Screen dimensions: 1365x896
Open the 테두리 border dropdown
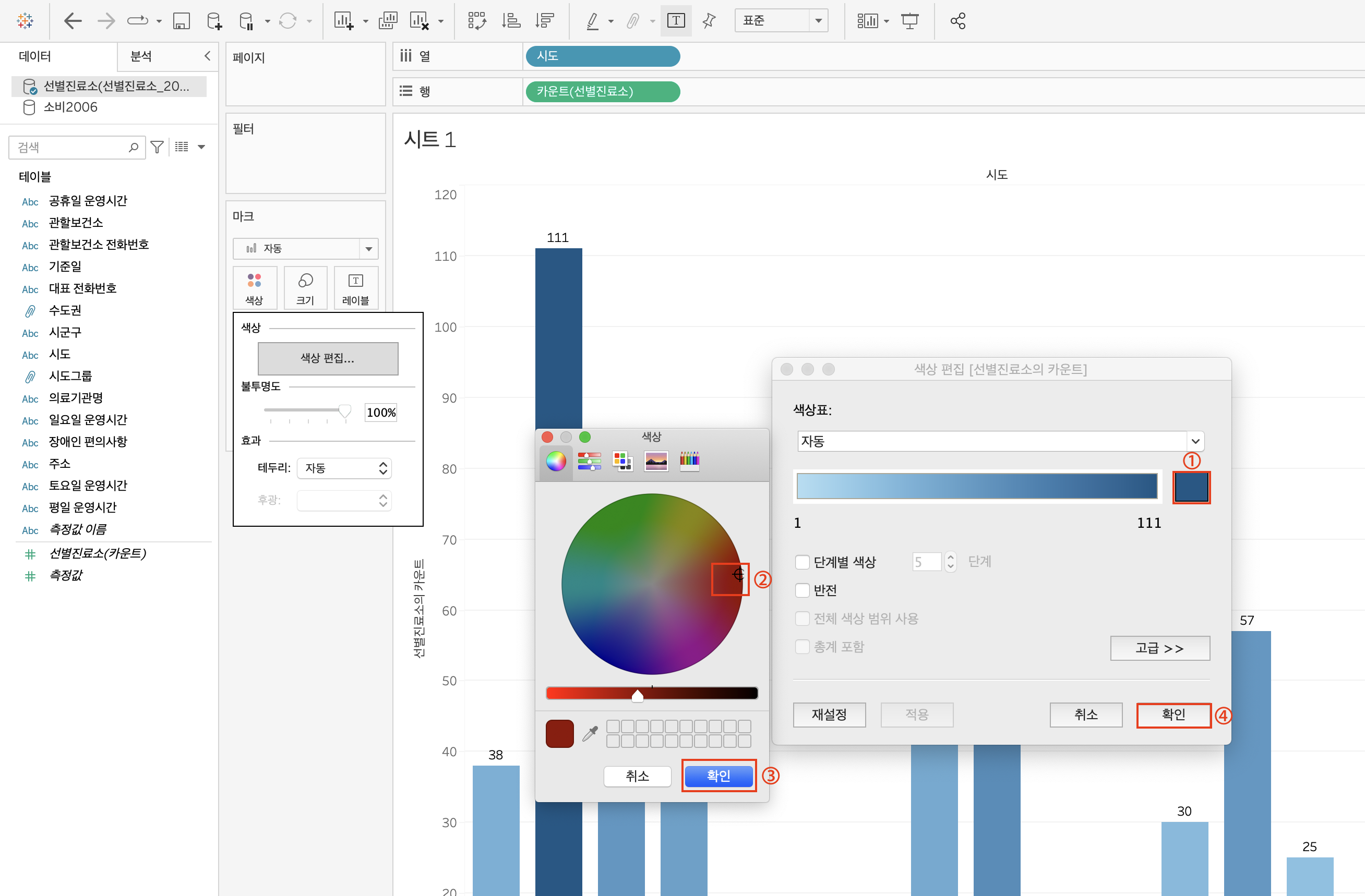click(344, 468)
